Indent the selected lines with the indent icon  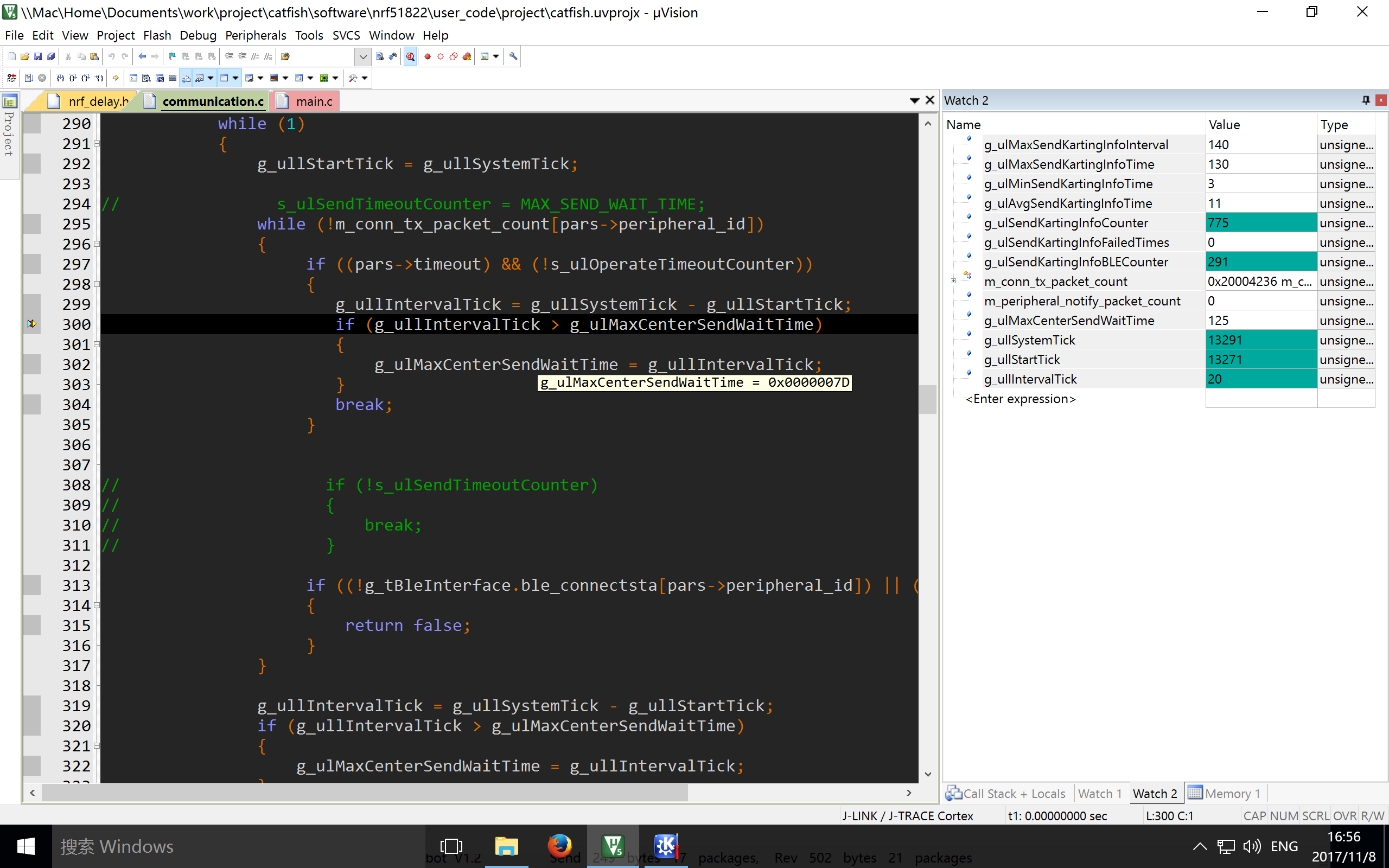click(229, 56)
